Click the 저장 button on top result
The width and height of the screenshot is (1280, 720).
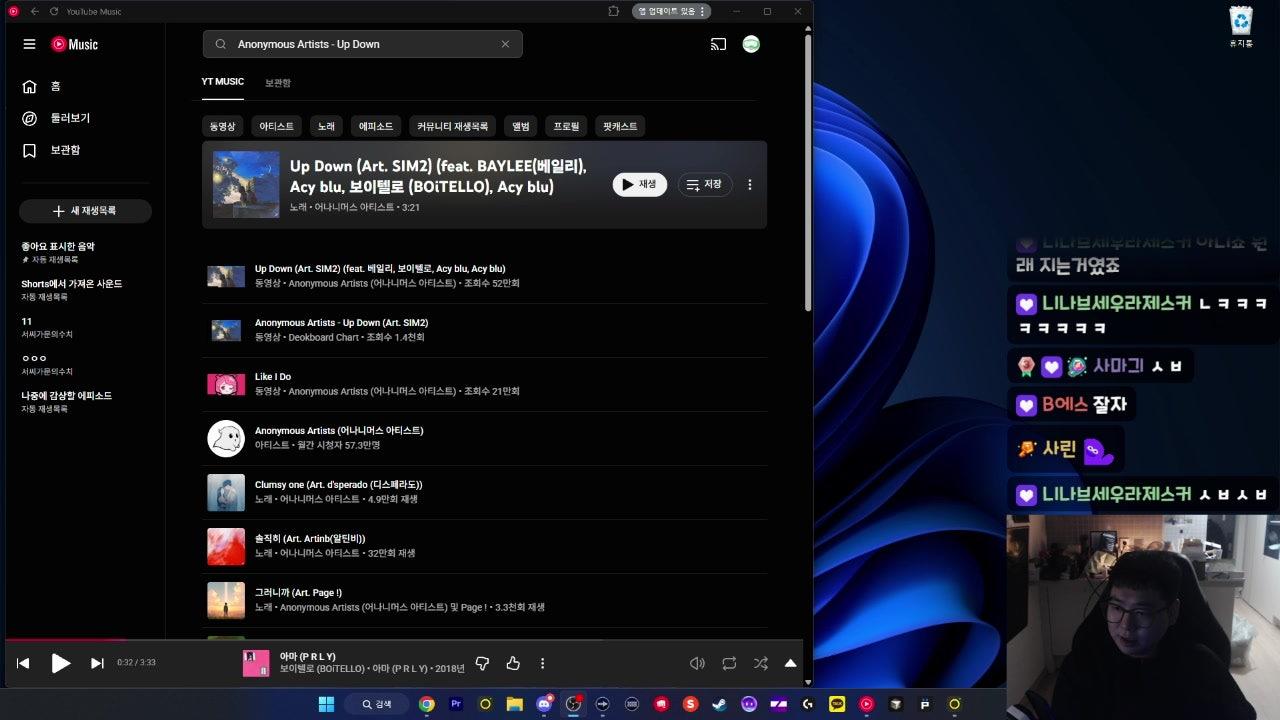coord(705,184)
